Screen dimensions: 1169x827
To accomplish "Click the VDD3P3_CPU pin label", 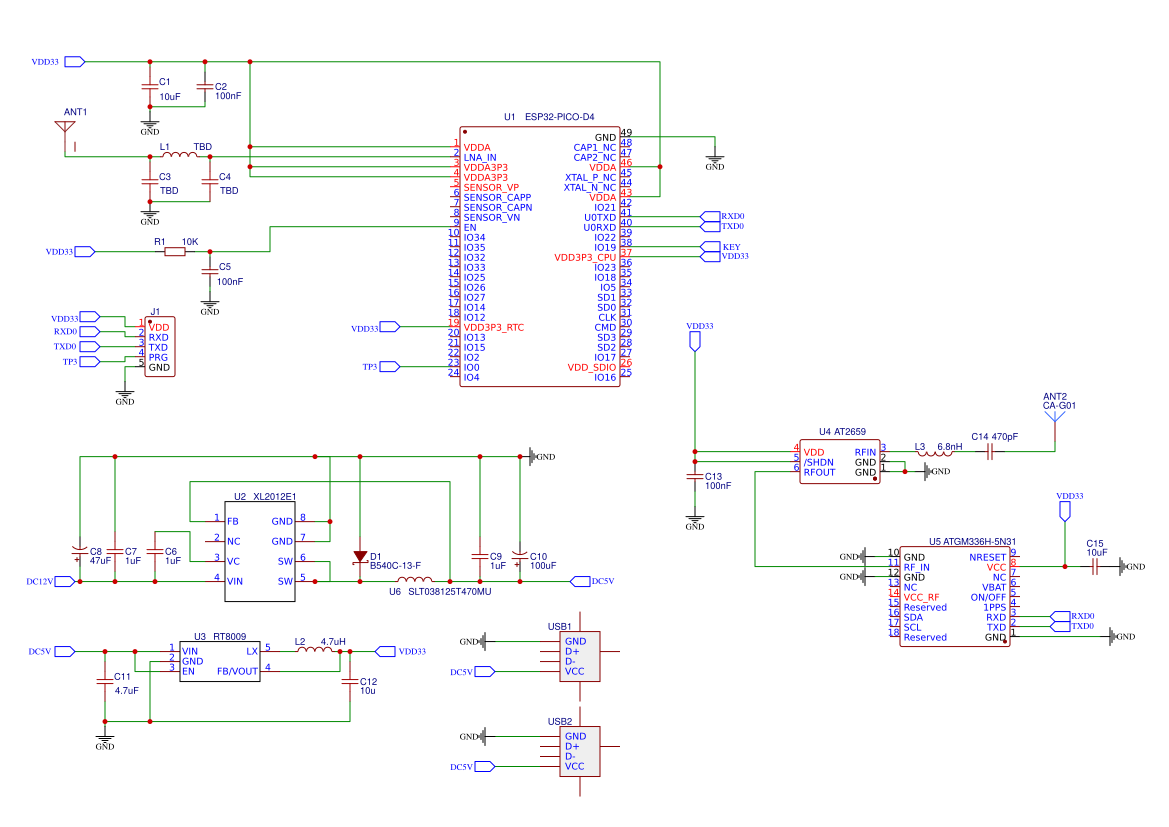I will 585,258.
